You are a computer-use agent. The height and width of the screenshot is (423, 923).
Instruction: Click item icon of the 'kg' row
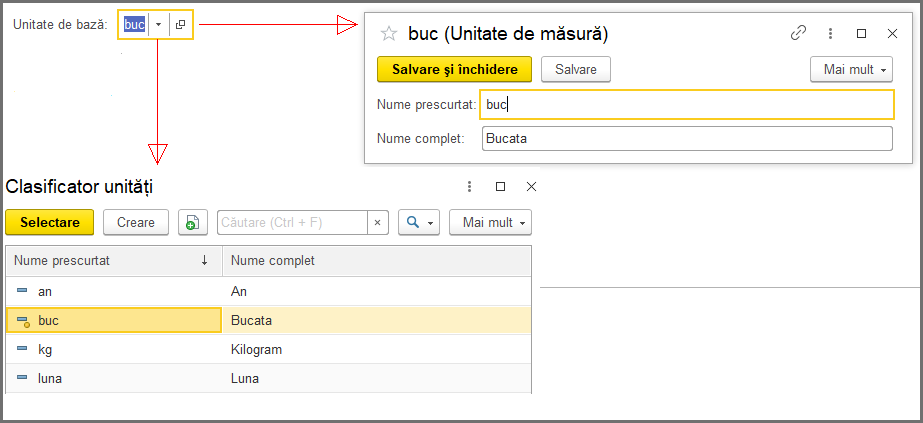[22, 348]
